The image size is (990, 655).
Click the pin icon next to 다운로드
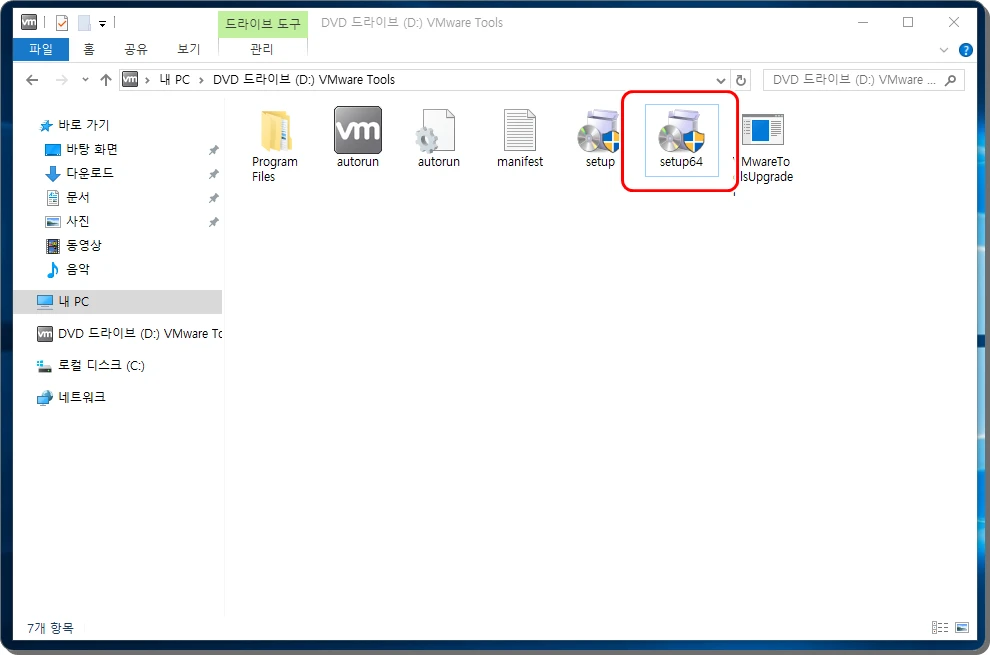[213, 174]
